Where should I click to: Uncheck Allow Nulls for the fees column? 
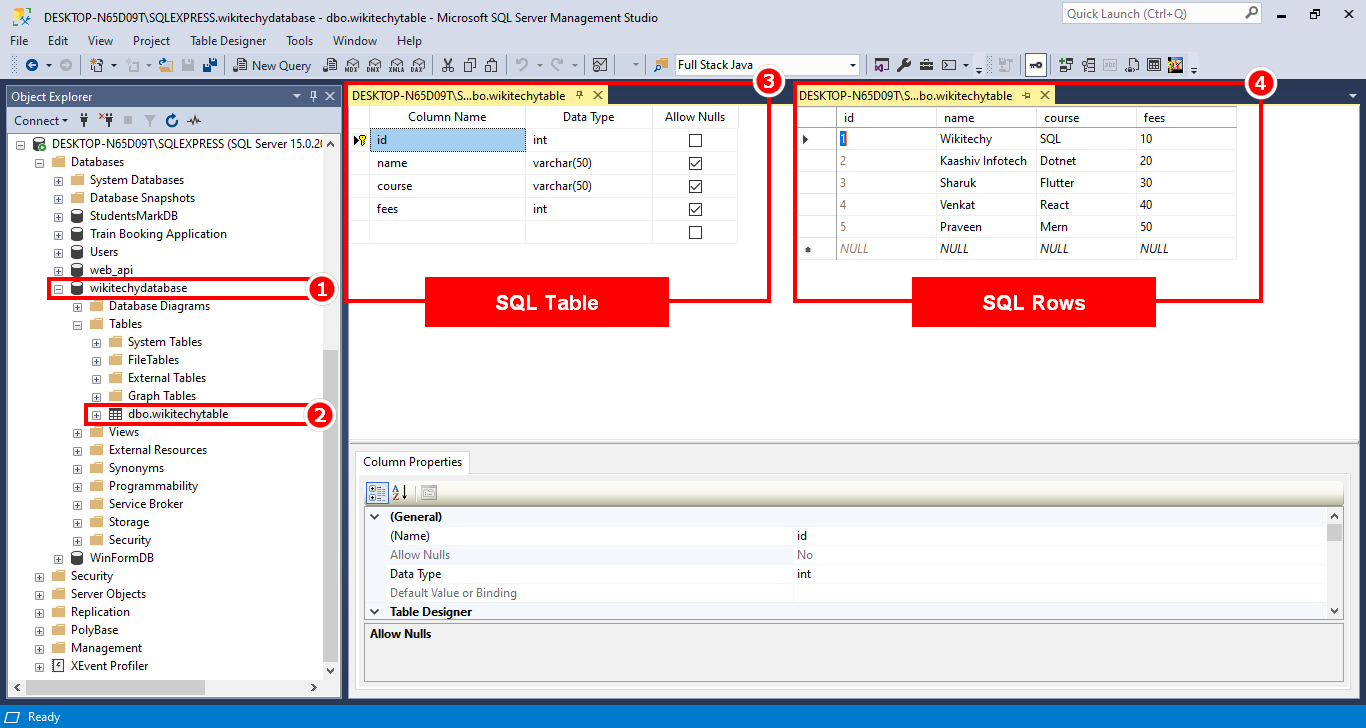pos(695,208)
